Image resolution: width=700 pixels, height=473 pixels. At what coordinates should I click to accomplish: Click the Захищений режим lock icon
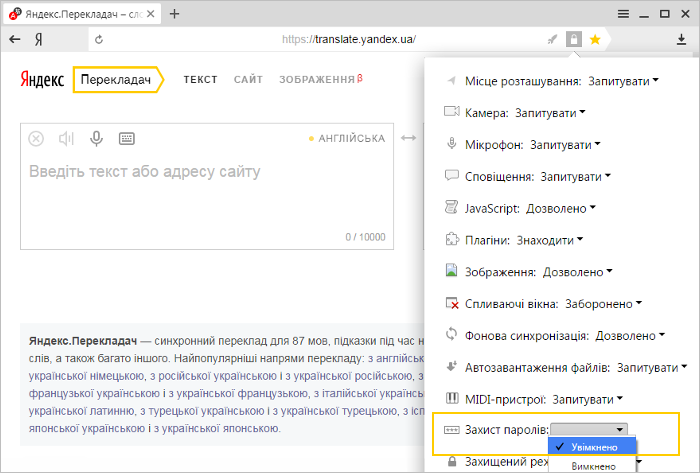(x=452, y=461)
